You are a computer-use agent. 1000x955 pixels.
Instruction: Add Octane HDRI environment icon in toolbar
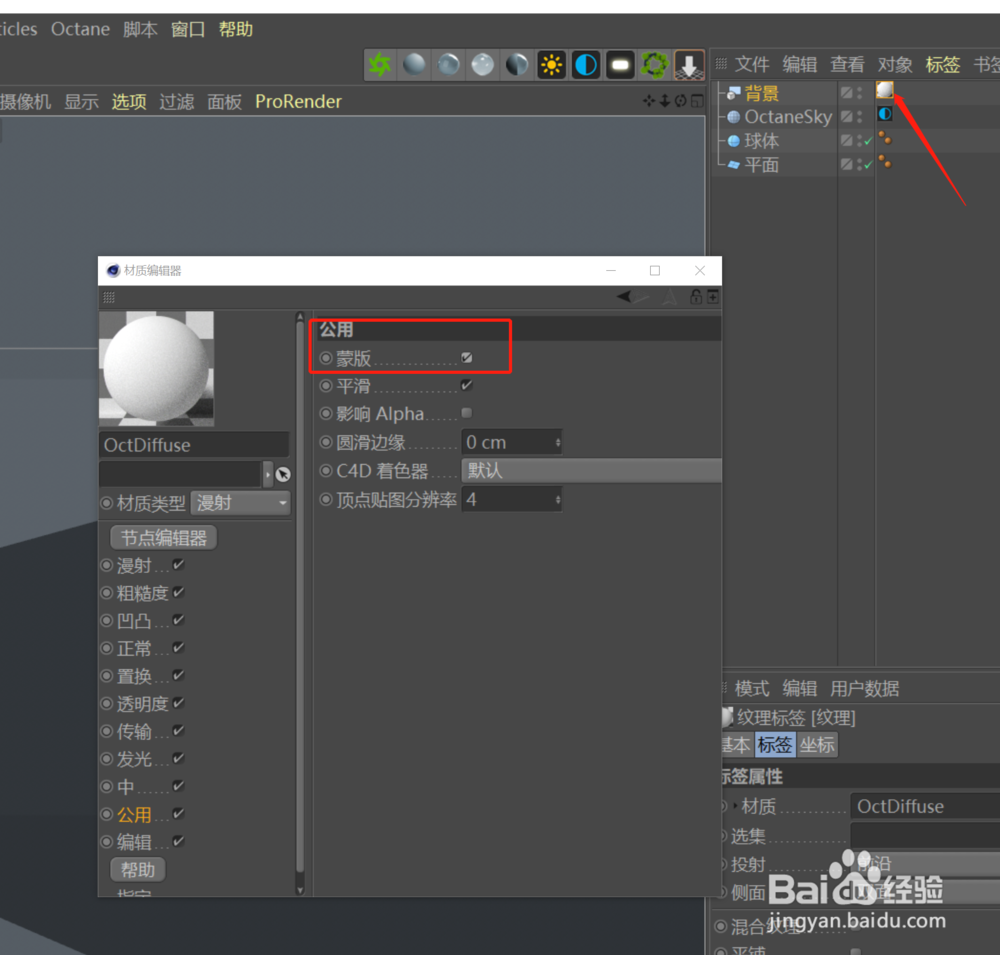coord(585,64)
